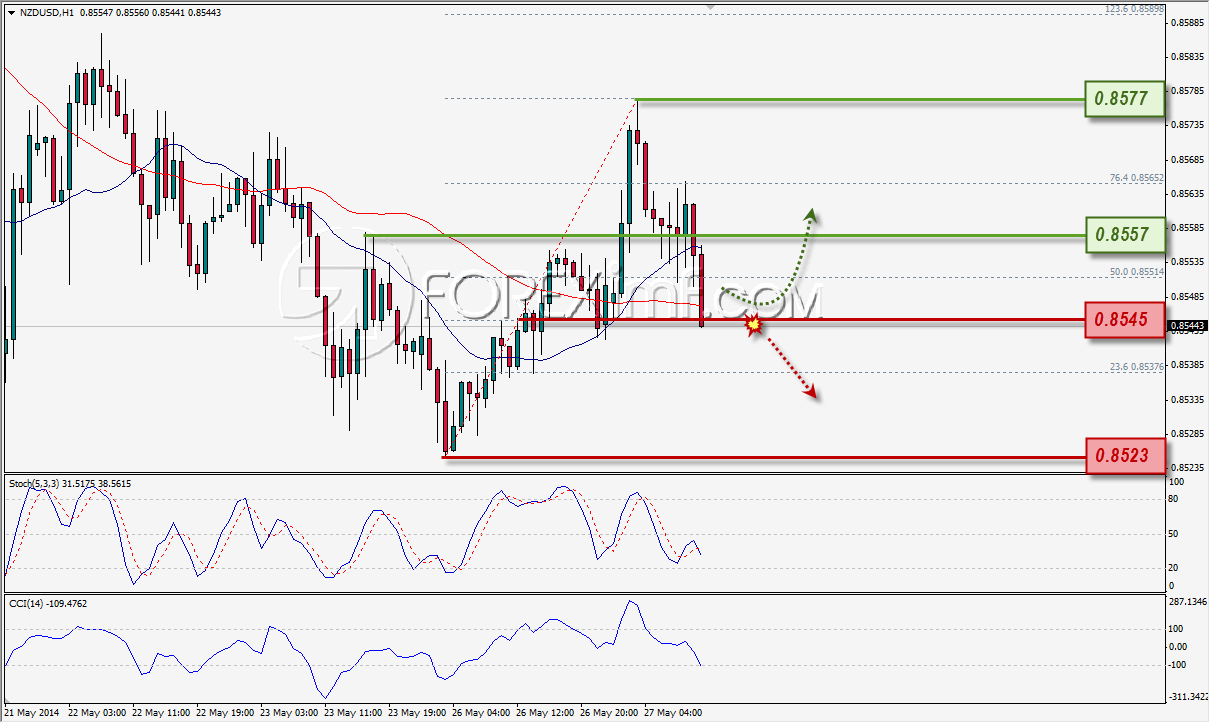
Task: Click the 0.8577 green horizontal line
Action: point(860,100)
